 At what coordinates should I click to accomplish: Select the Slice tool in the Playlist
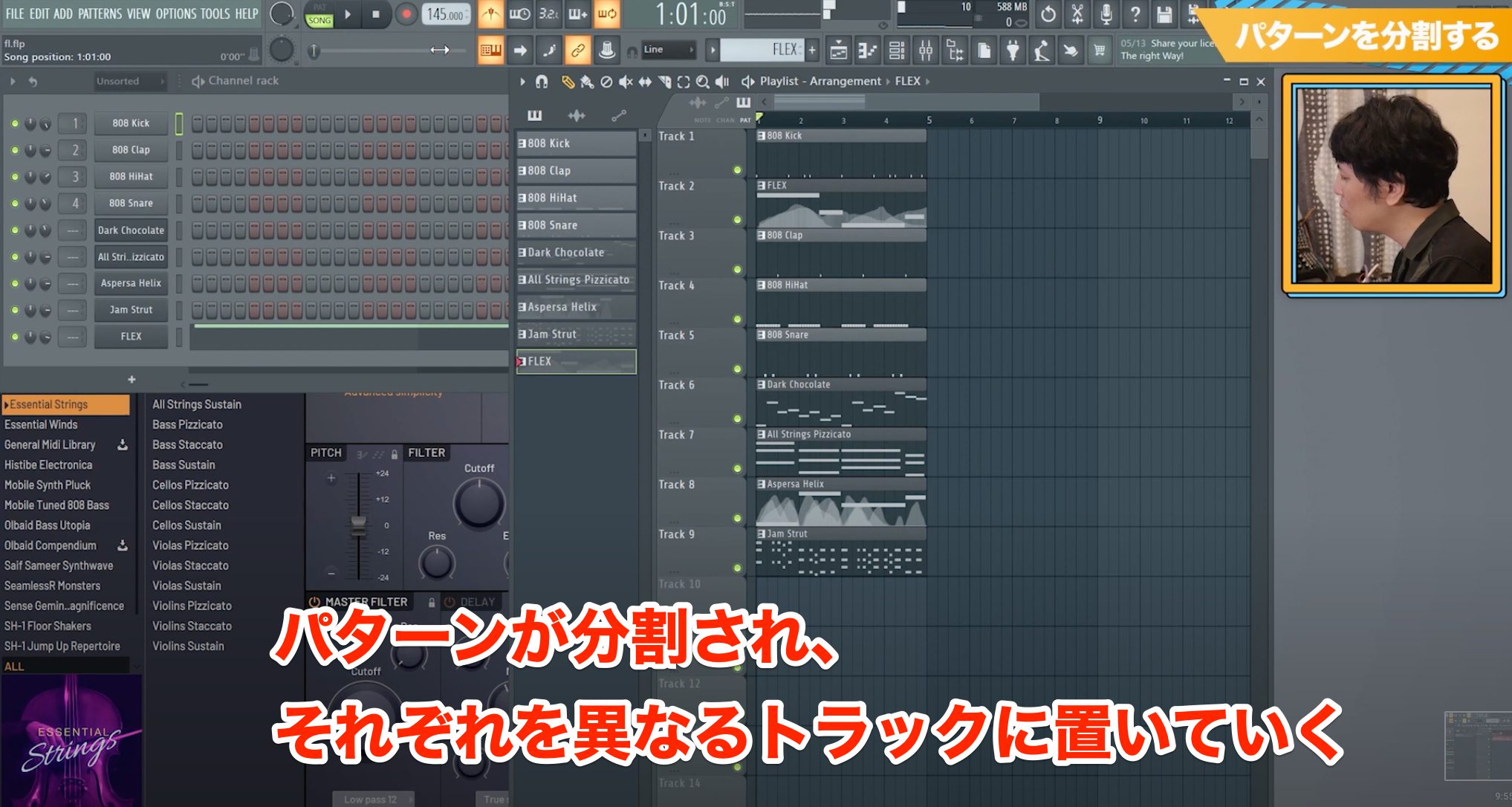click(x=664, y=82)
